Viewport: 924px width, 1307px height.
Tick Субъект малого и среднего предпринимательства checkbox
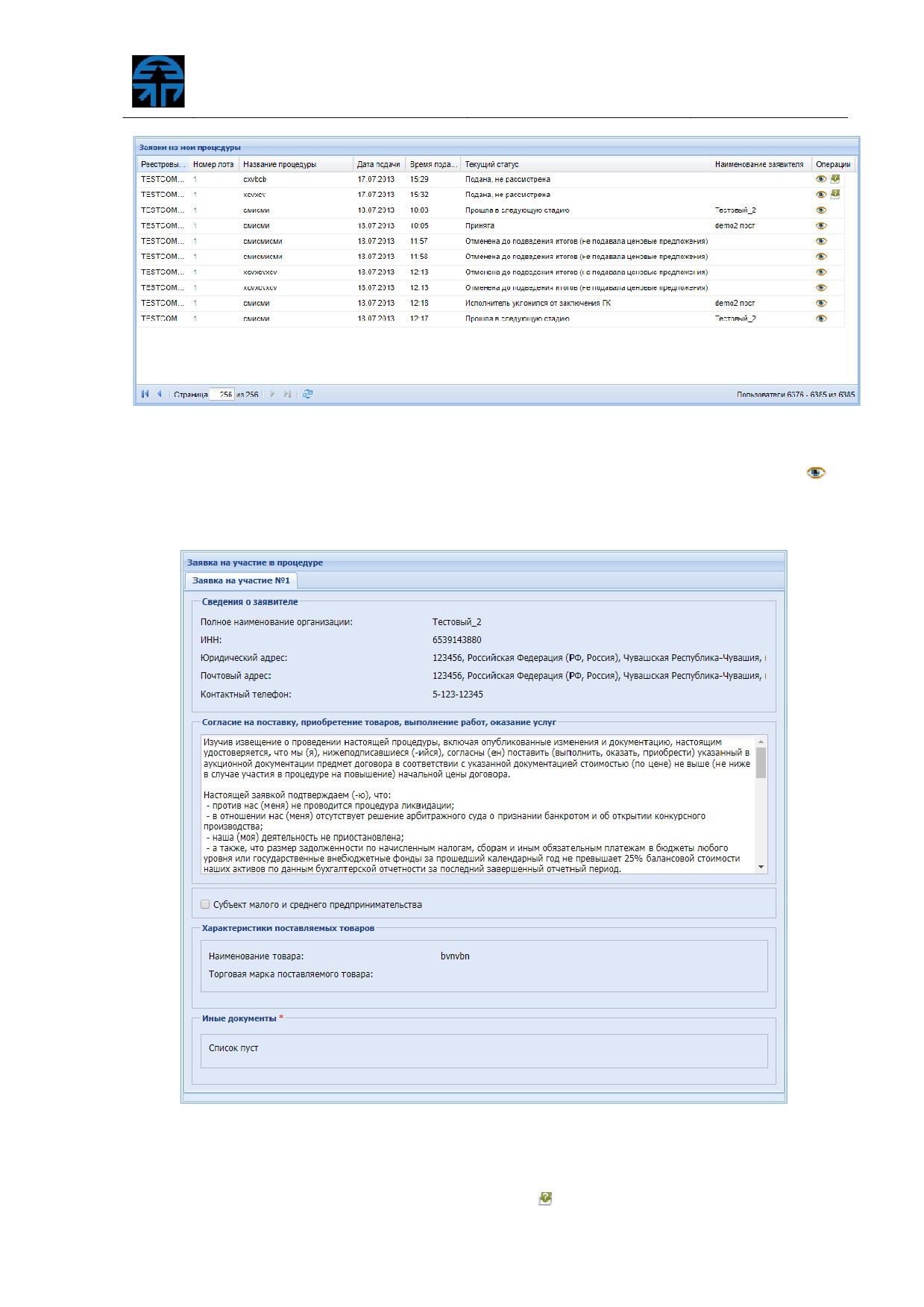point(205,904)
